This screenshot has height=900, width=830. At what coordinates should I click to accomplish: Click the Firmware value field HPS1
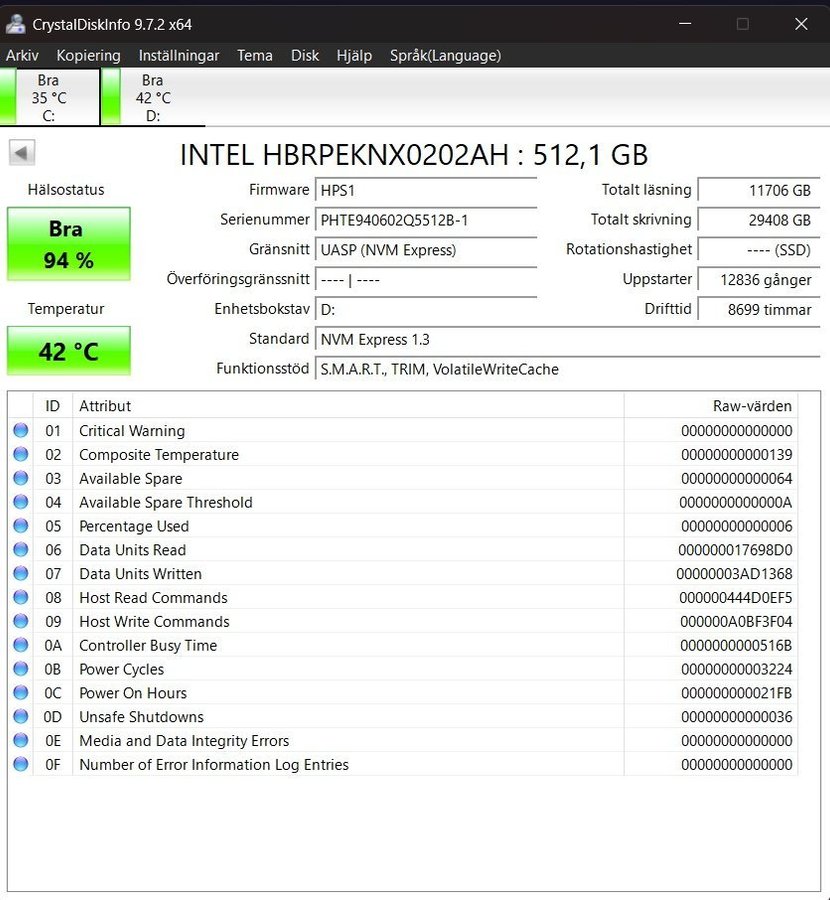tap(425, 190)
